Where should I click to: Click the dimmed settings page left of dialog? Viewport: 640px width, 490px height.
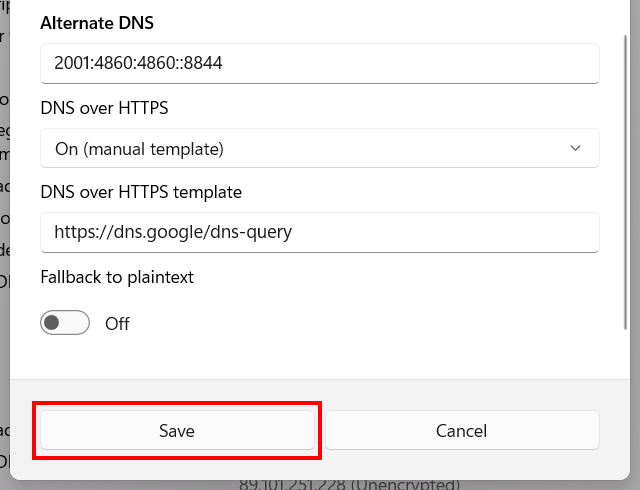(x=4, y=250)
